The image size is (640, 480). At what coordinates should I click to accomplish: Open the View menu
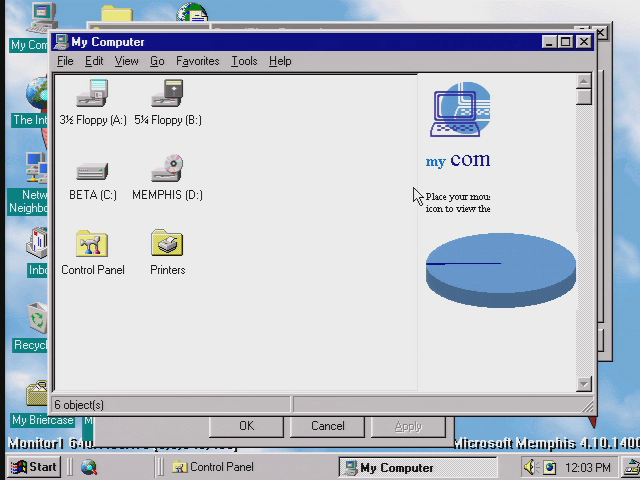click(x=126, y=61)
